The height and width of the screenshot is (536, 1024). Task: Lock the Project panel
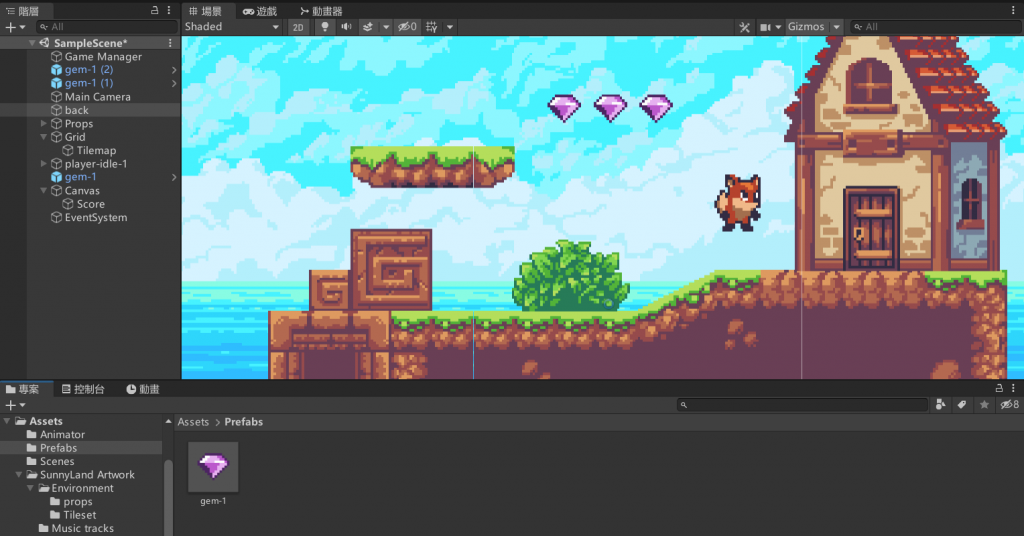pos(999,388)
